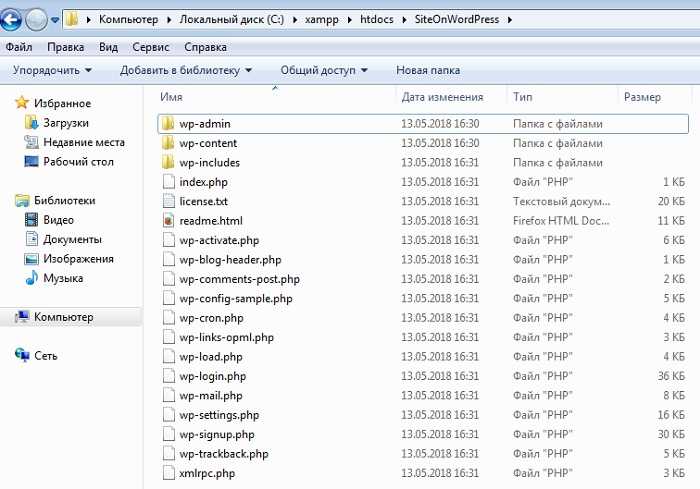Open Видео library icon

click(x=31, y=220)
